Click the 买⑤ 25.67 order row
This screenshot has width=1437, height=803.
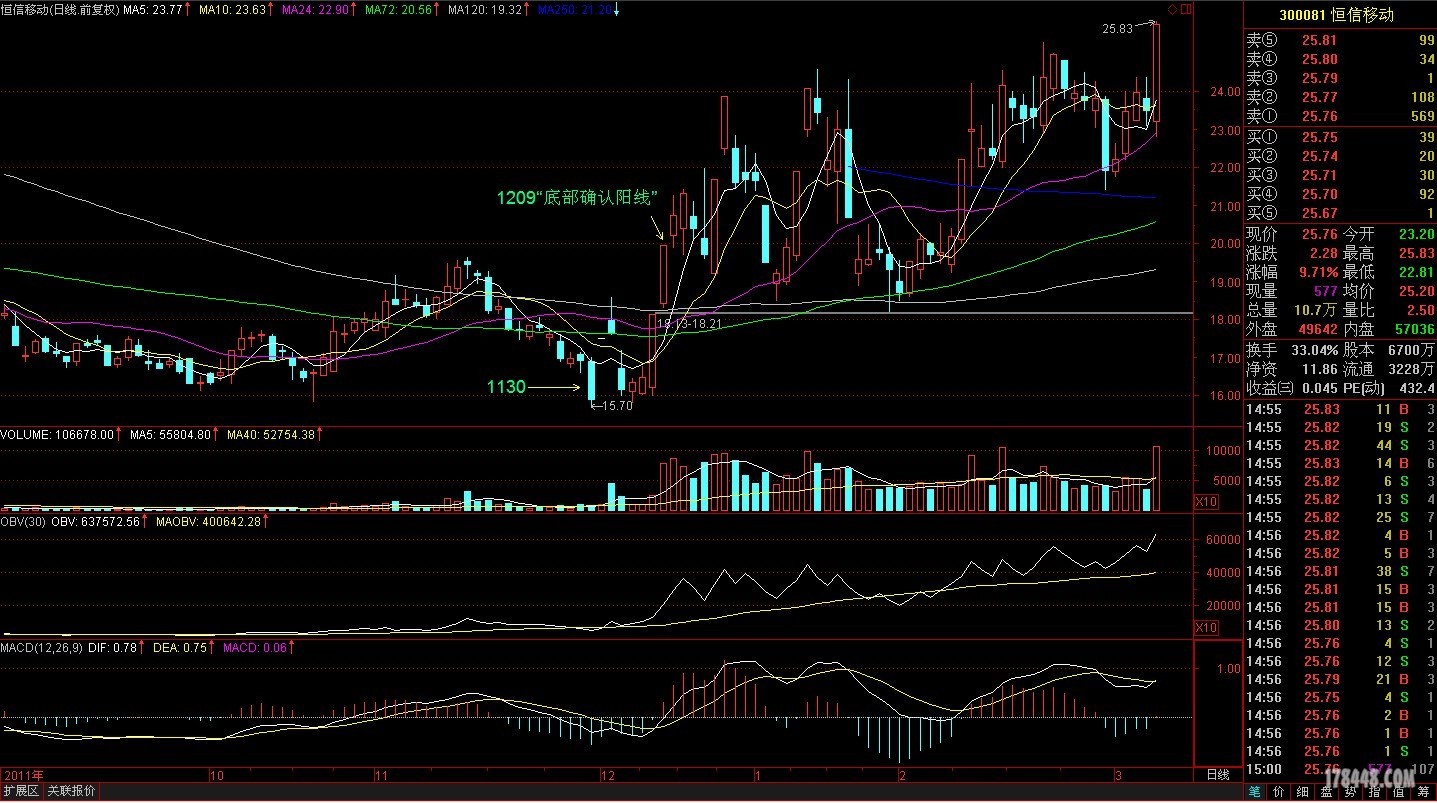(1340, 213)
